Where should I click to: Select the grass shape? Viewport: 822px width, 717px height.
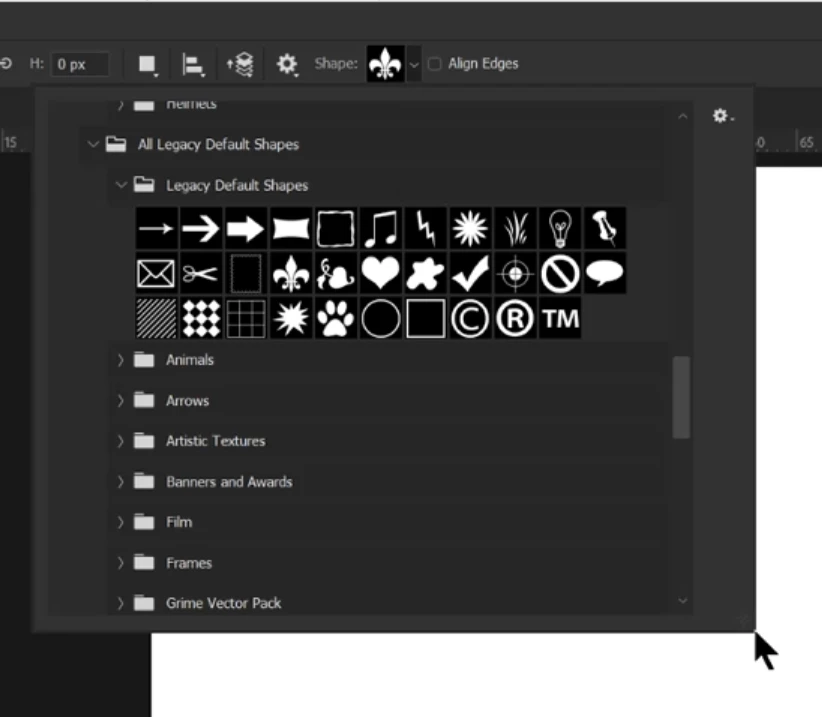tap(515, 228)
